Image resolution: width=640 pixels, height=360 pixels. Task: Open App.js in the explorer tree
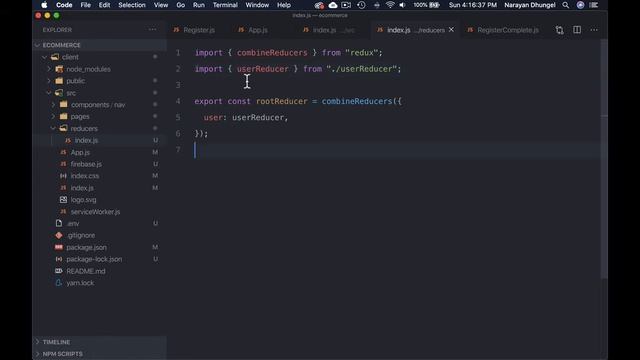point(80,152)
